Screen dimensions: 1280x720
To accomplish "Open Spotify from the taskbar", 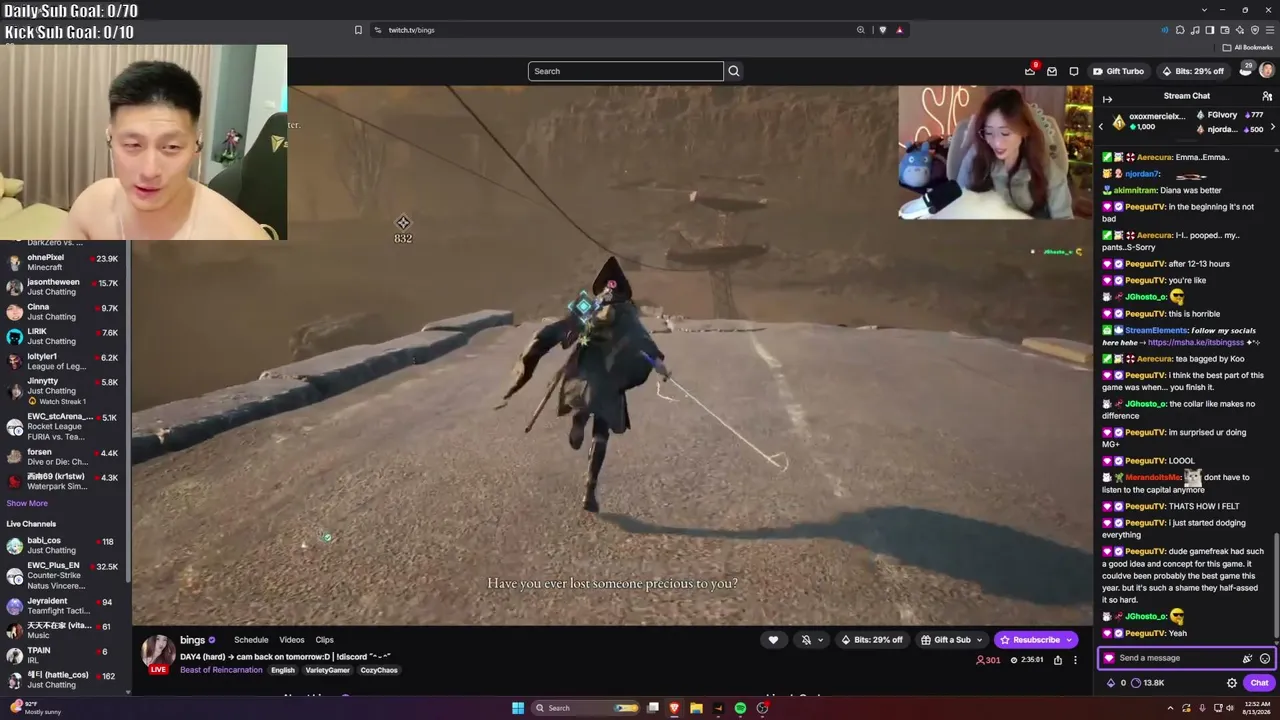I will 740,708.
